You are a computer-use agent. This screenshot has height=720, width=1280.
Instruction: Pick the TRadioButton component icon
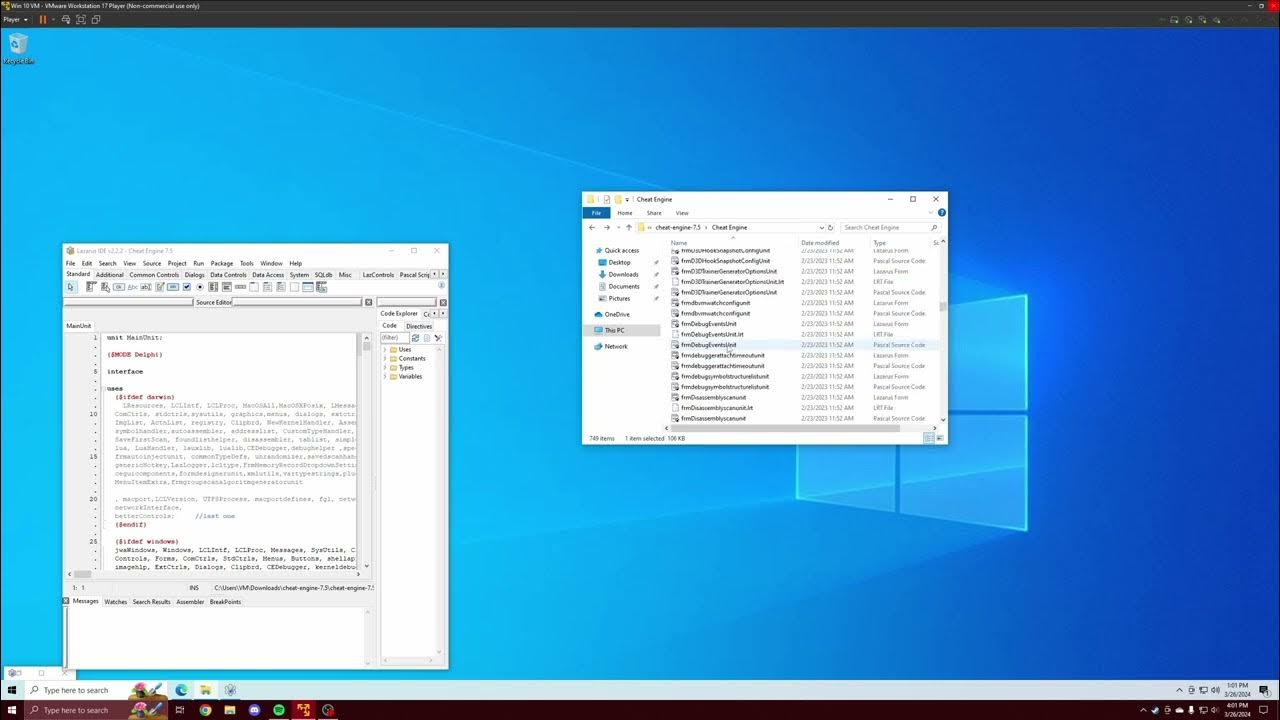point(200,287)
